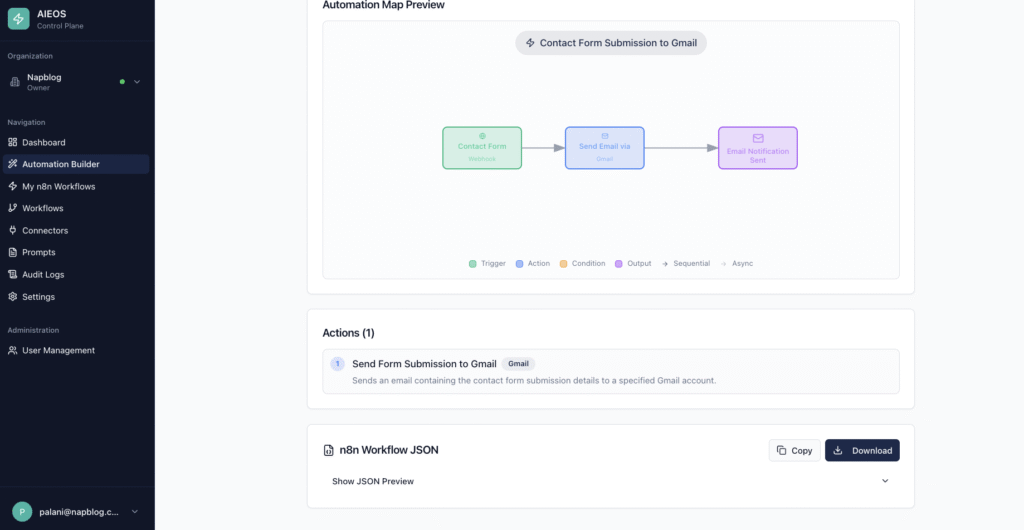Image resolution: width=1024 pixels, height=530 pixels.
Task: Click the Connectors plug icon
Action: tap(13, 230)
